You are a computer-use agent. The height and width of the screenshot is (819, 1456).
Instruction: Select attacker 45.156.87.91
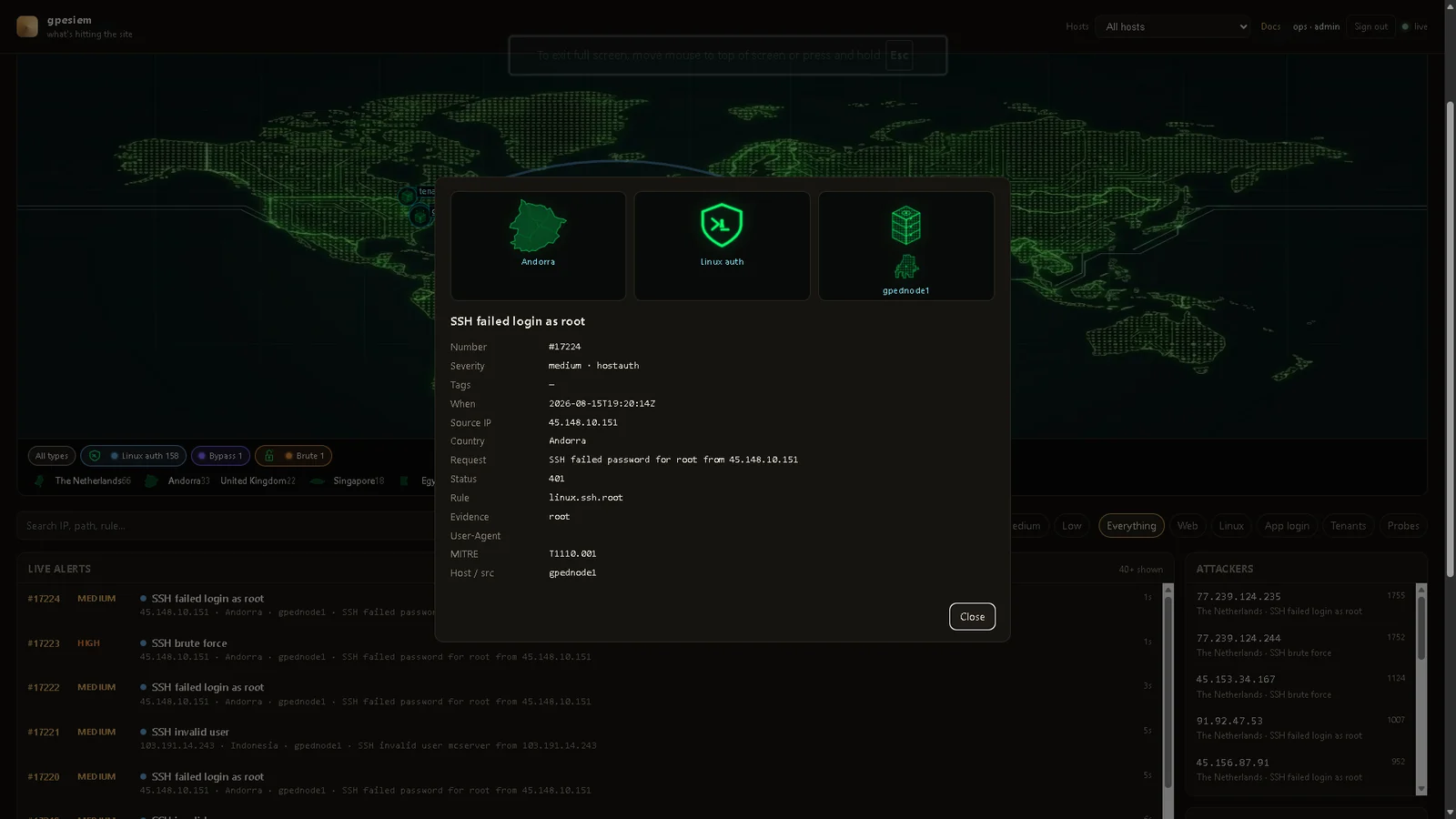pos(1300,770)
